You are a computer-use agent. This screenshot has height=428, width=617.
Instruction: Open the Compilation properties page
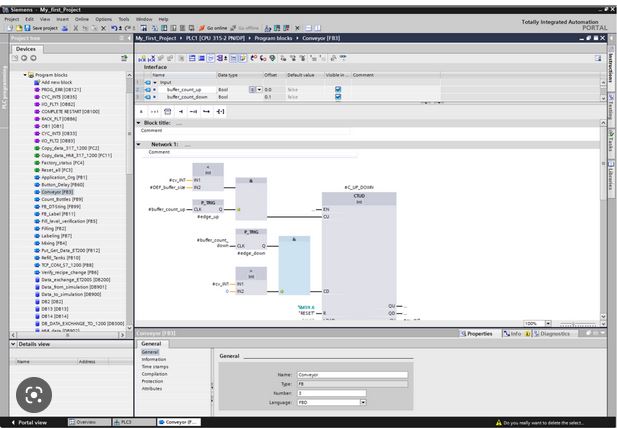154,374
